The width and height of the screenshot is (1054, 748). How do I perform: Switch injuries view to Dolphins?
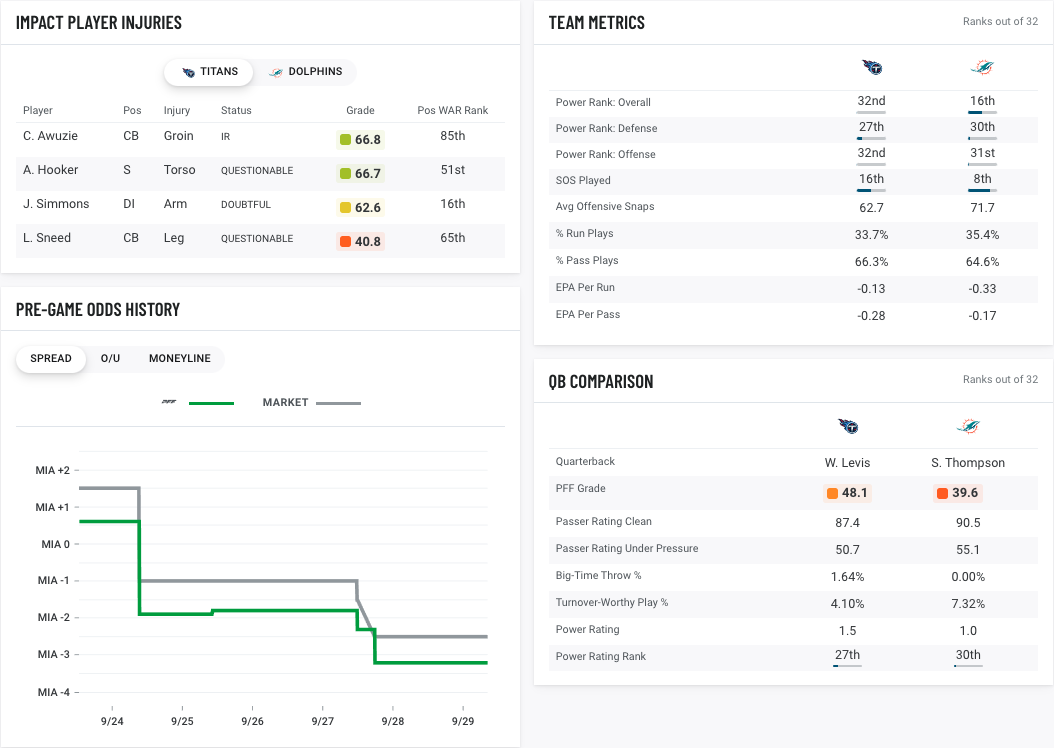[x=305, y=72]
